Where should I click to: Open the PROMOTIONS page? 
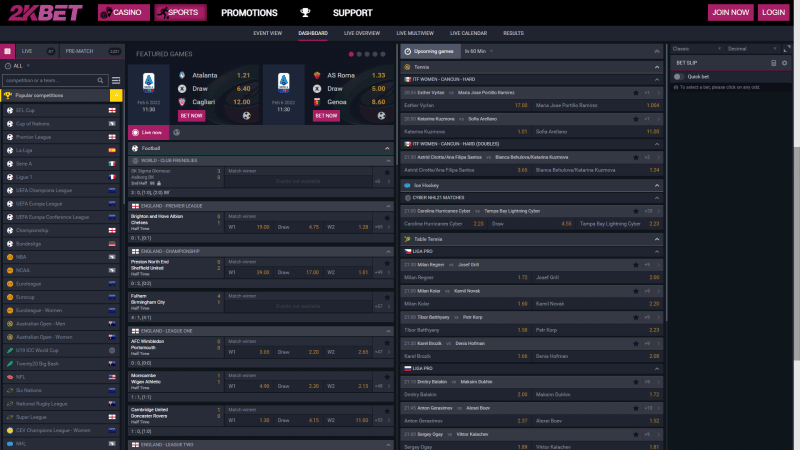coord(249,13)
